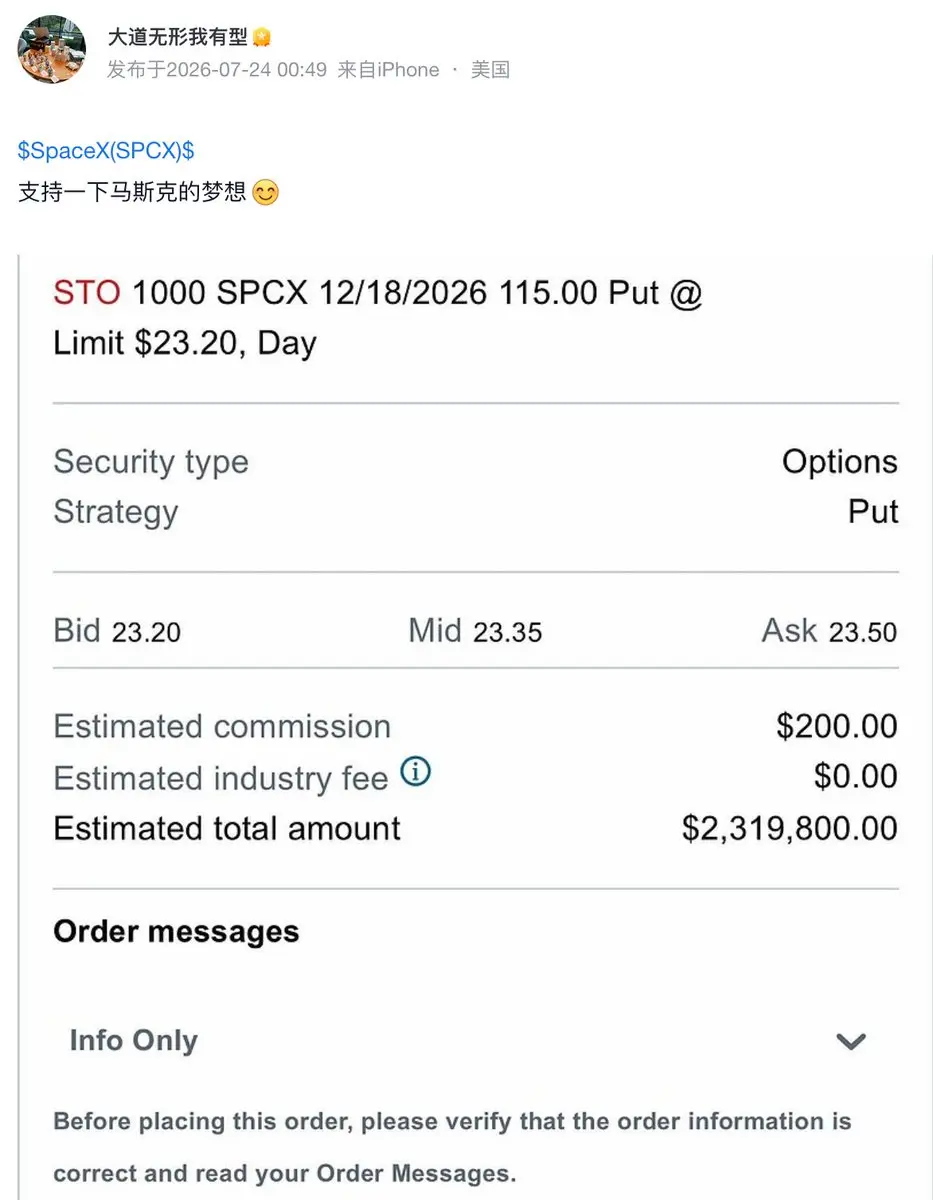Click the post timestamp 2026-07-24 00:49

point(246,69)
